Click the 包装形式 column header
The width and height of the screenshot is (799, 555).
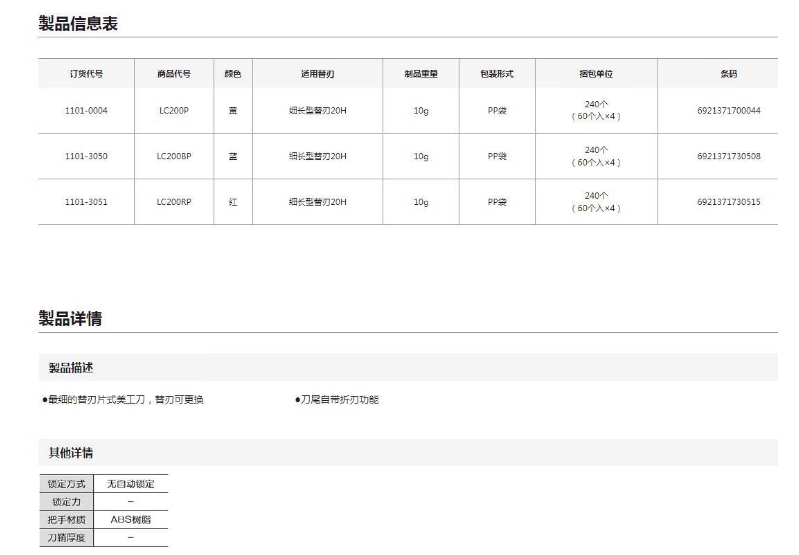coord(497,74)
